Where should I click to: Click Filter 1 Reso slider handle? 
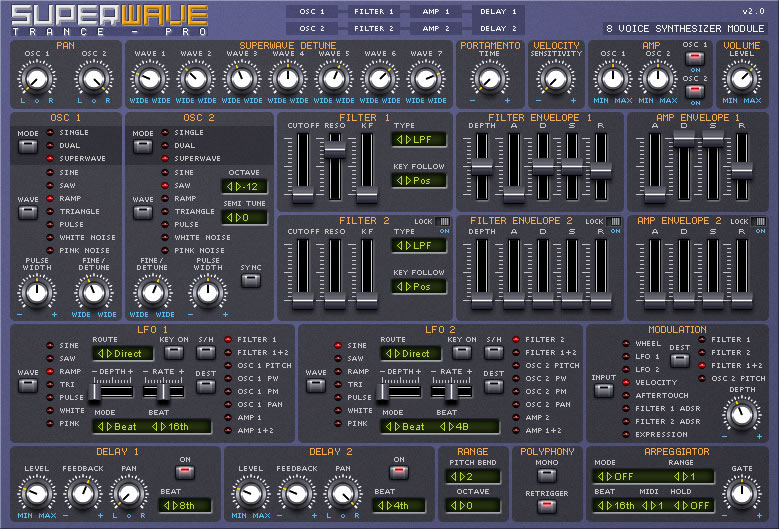pyautogui.click(x=335, y=149)
